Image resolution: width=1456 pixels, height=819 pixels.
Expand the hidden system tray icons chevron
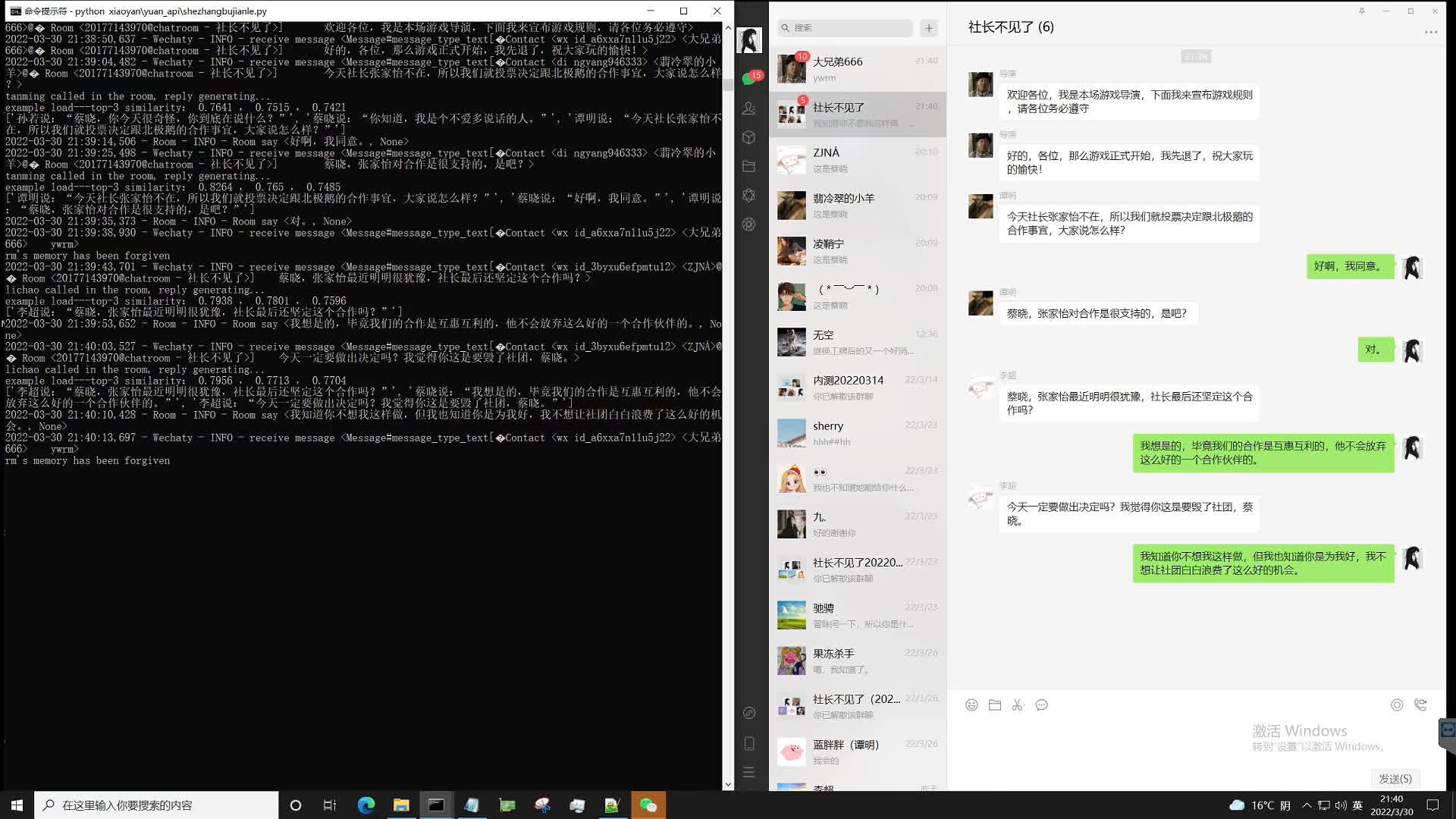tap(1307, 805)
